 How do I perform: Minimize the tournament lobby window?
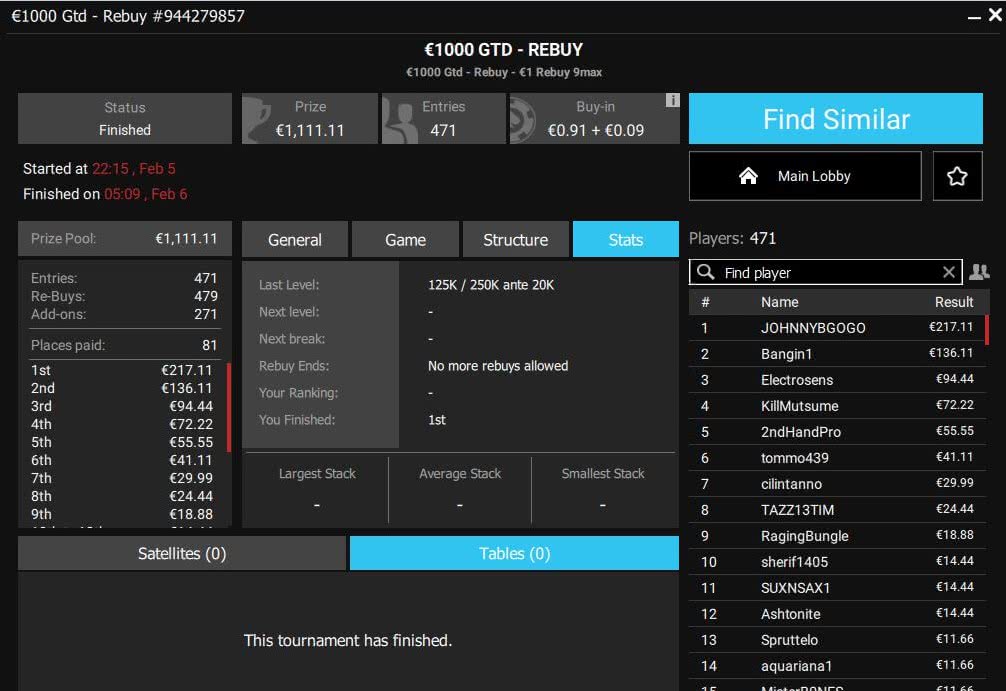pos(975,16)
